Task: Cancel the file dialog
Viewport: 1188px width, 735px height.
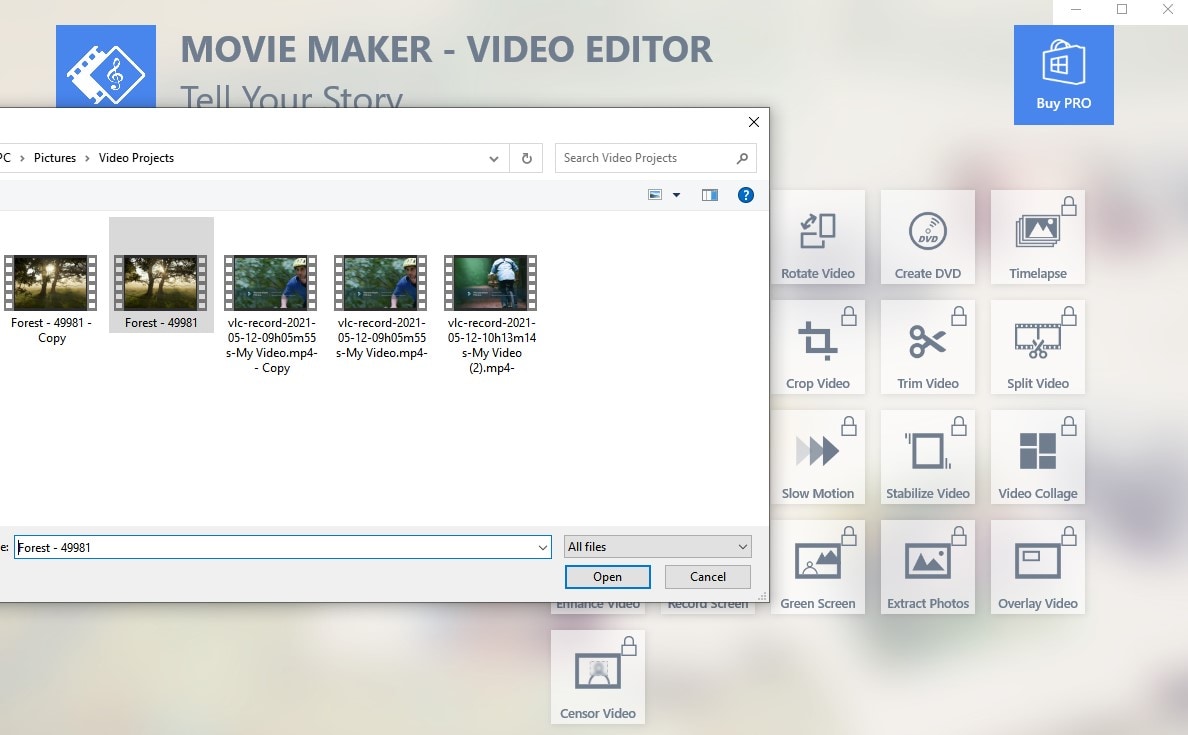Action: [708, 577]
